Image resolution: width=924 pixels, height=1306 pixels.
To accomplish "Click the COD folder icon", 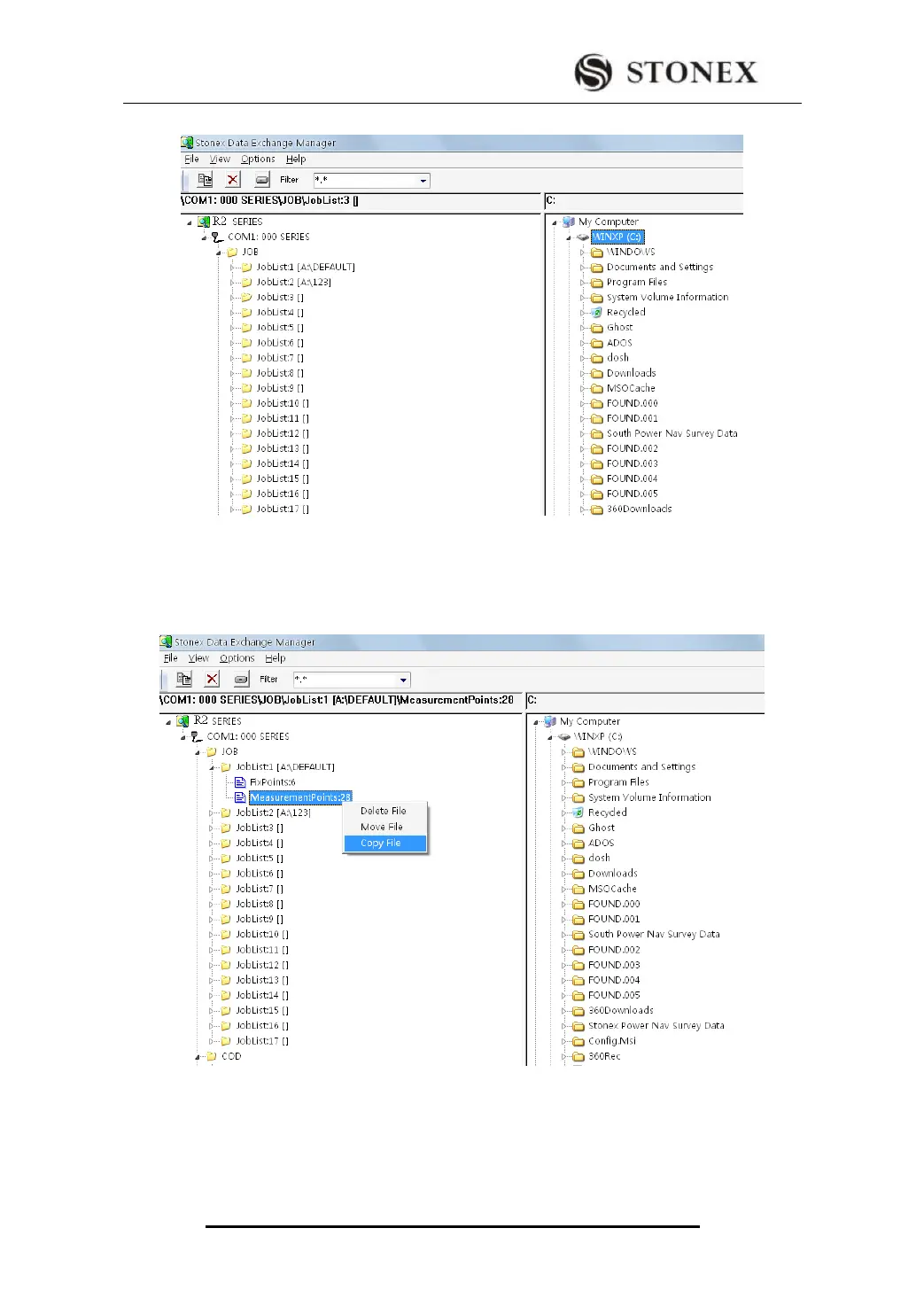I will coord(212,1056).
